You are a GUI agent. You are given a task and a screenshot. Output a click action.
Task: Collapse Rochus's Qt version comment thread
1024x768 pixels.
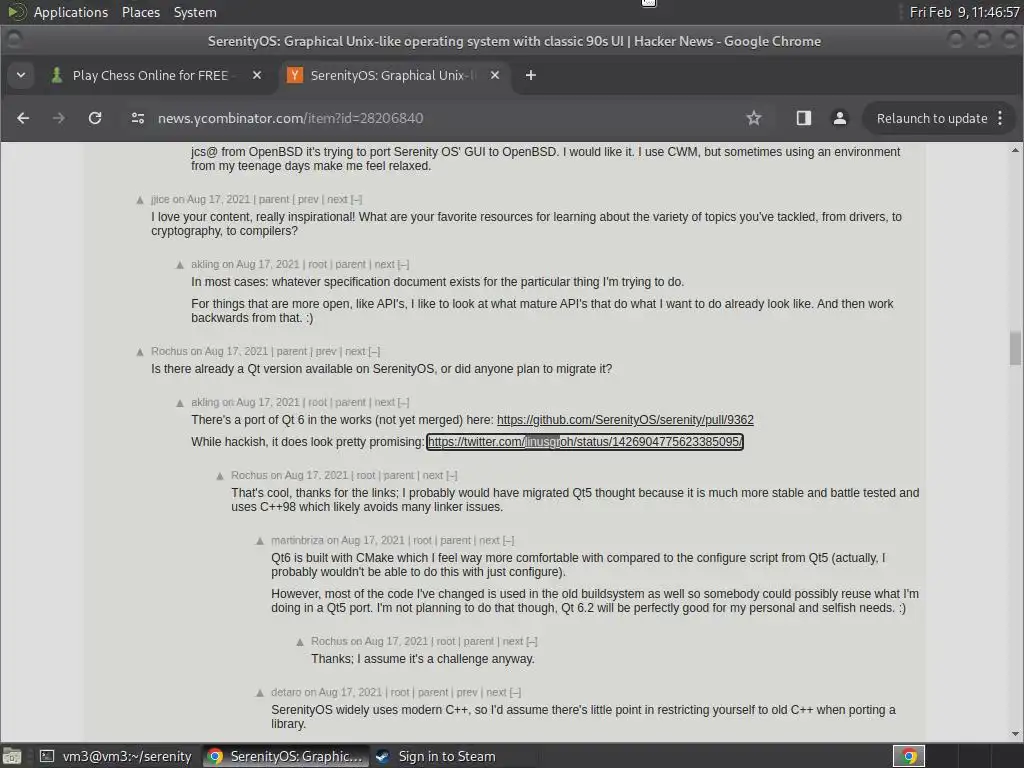pos(374,351)
